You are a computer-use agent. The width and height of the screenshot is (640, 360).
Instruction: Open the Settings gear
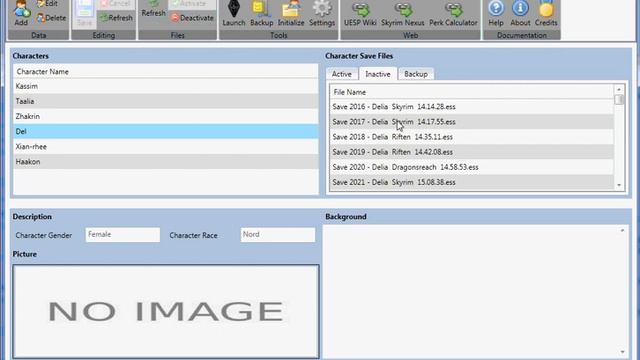322,14
